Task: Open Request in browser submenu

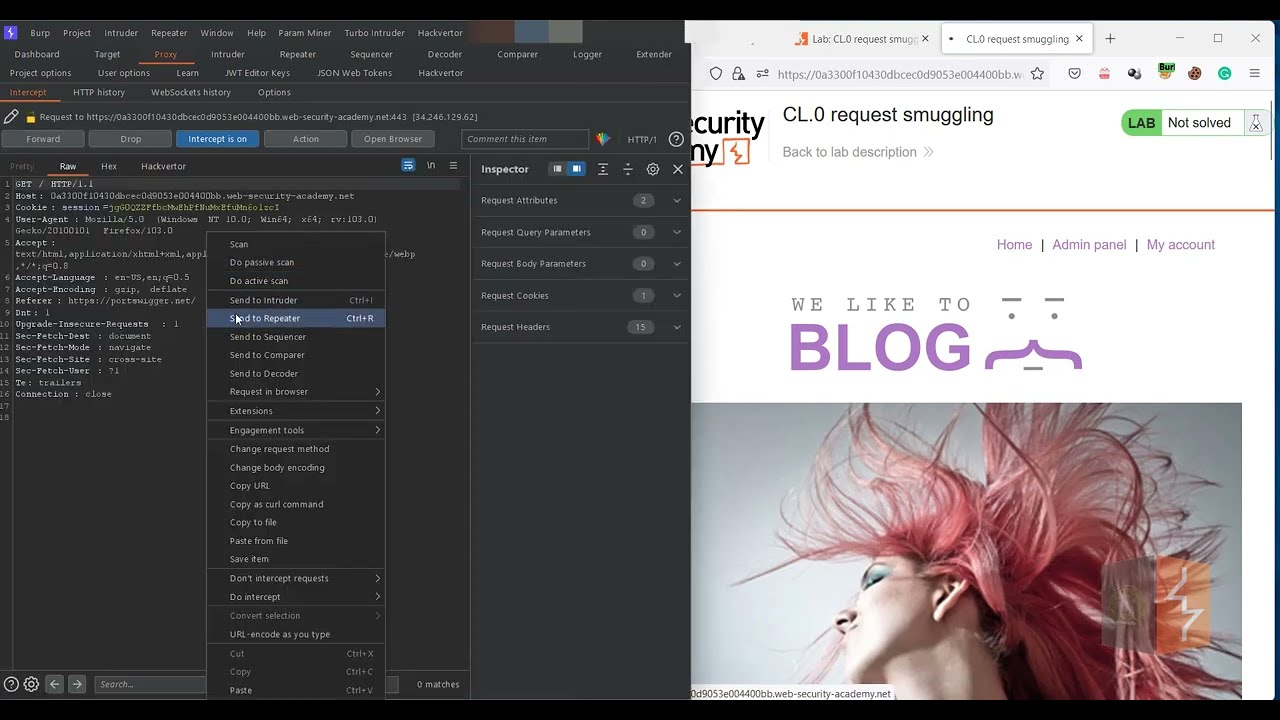Action: coord(296,392)
